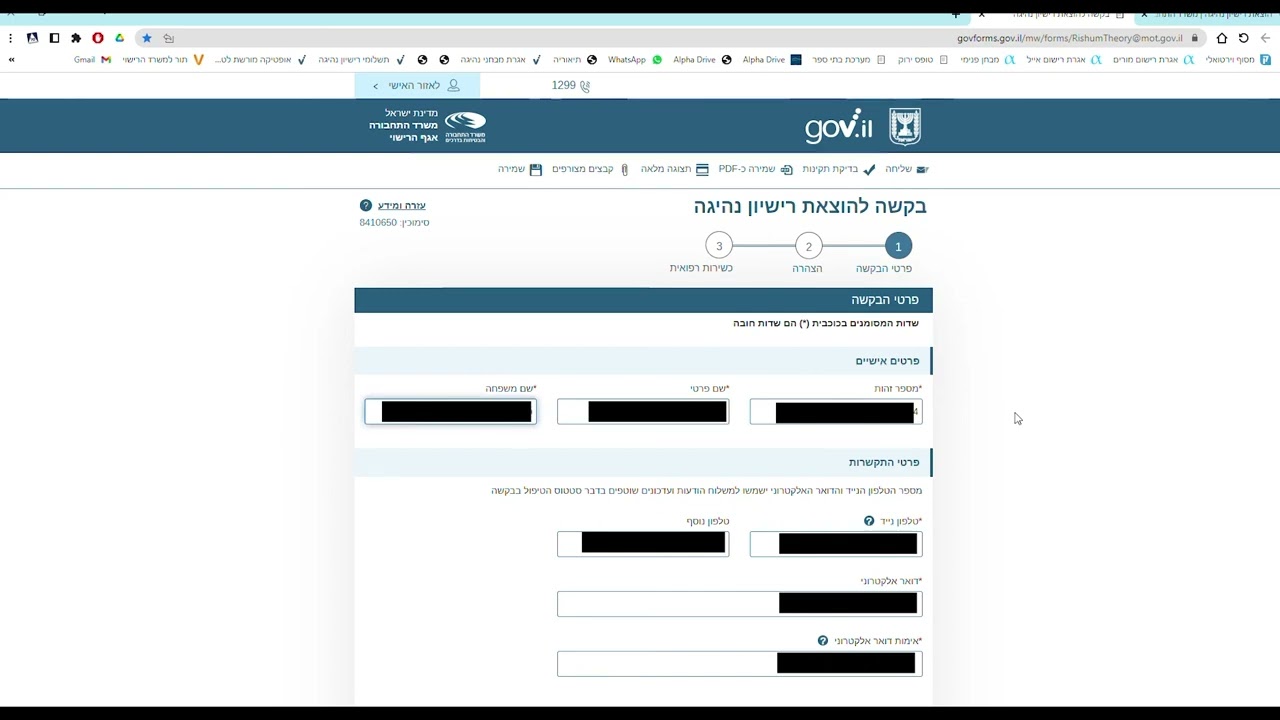The width and height of the screenshot is (1280, 720).
Task: Click the Opera red extension icon
Action: click(x=97, y=38)
